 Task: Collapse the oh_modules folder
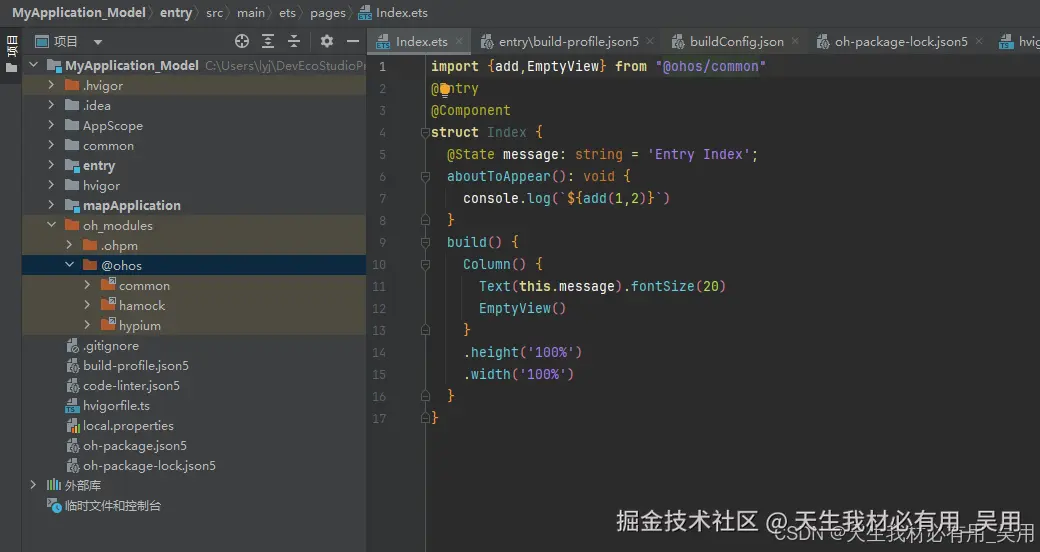[x=51, y=225]
